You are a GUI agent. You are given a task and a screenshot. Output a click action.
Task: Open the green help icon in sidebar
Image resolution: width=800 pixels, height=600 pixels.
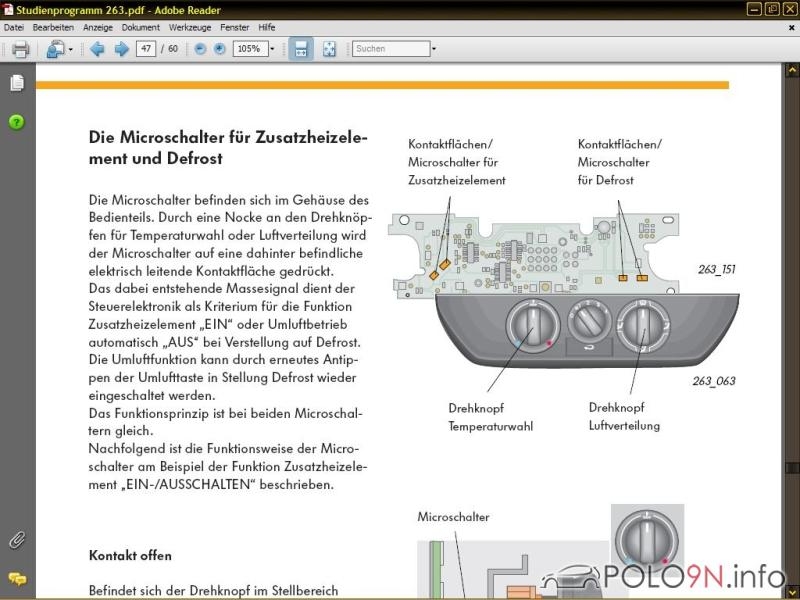(x=17, y=122)
